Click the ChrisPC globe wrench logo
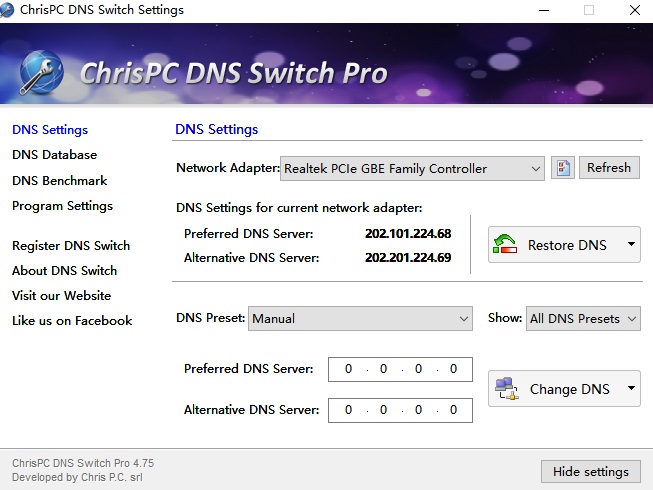 click(41, 72)
